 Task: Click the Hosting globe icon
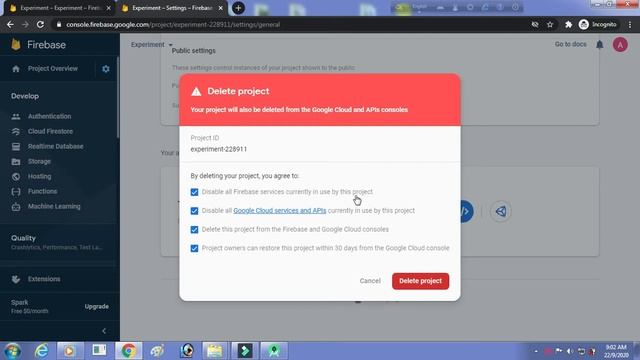point(16,177)
